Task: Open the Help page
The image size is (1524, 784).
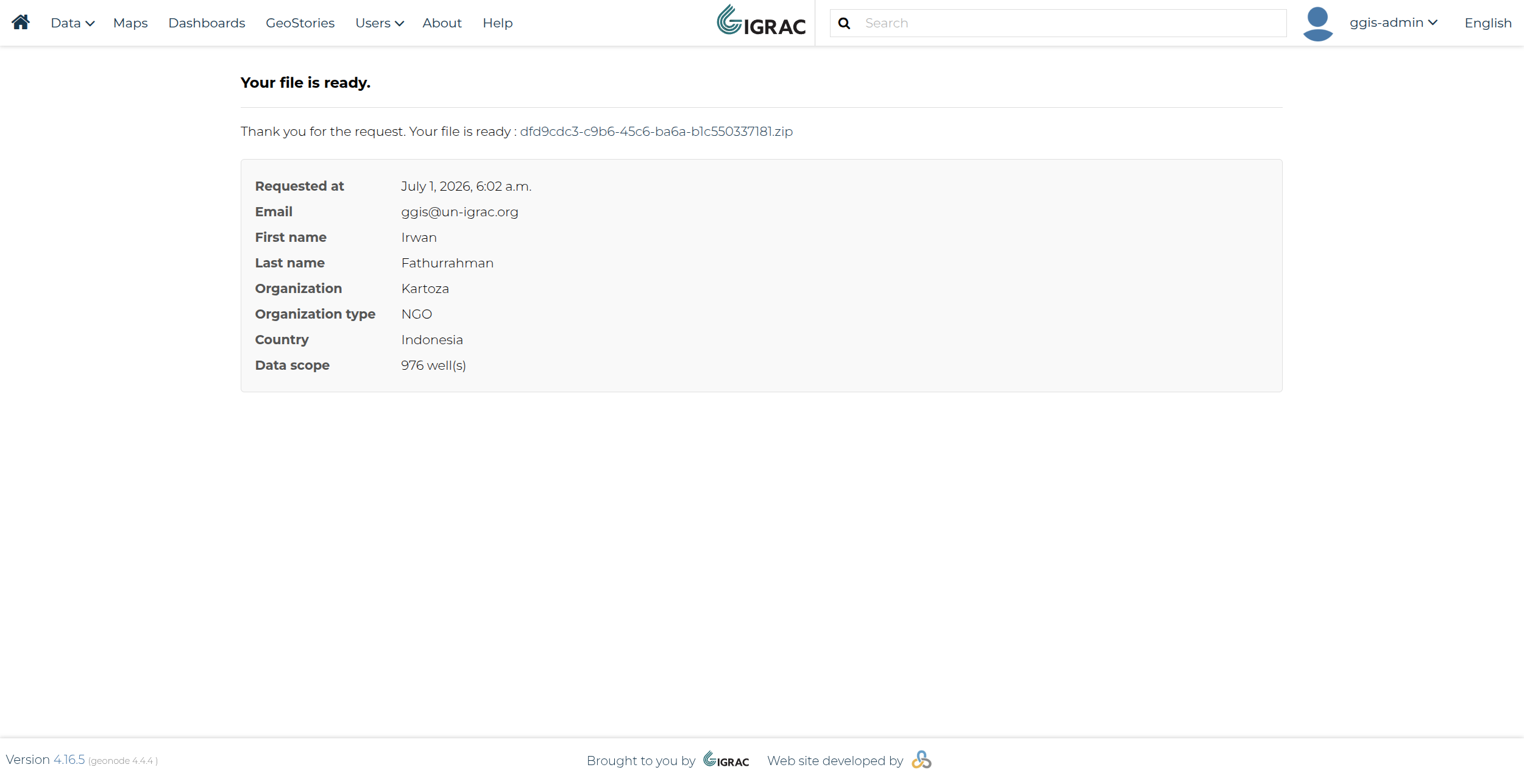Action: 497,23
